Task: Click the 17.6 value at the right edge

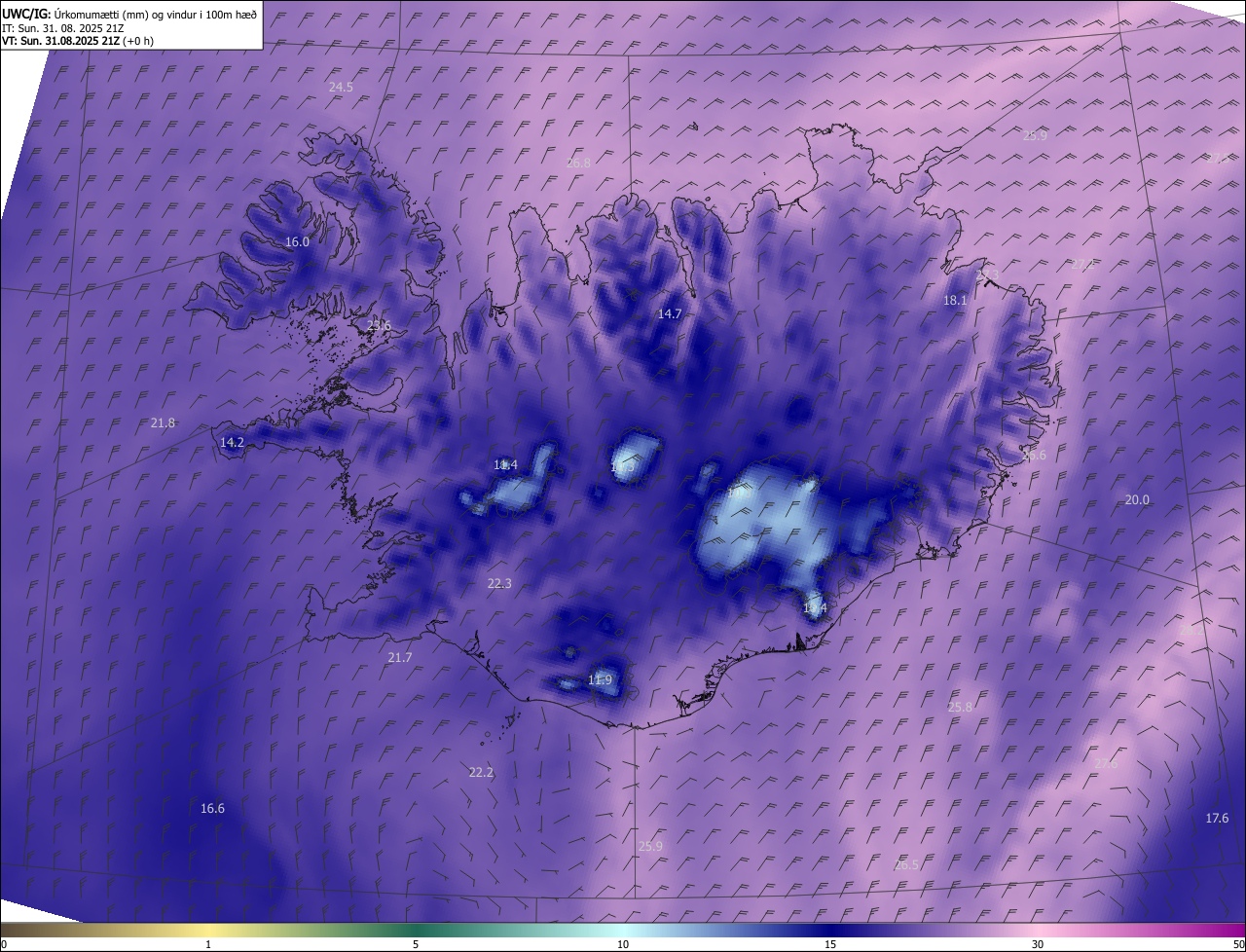Action: (1217, 818)
